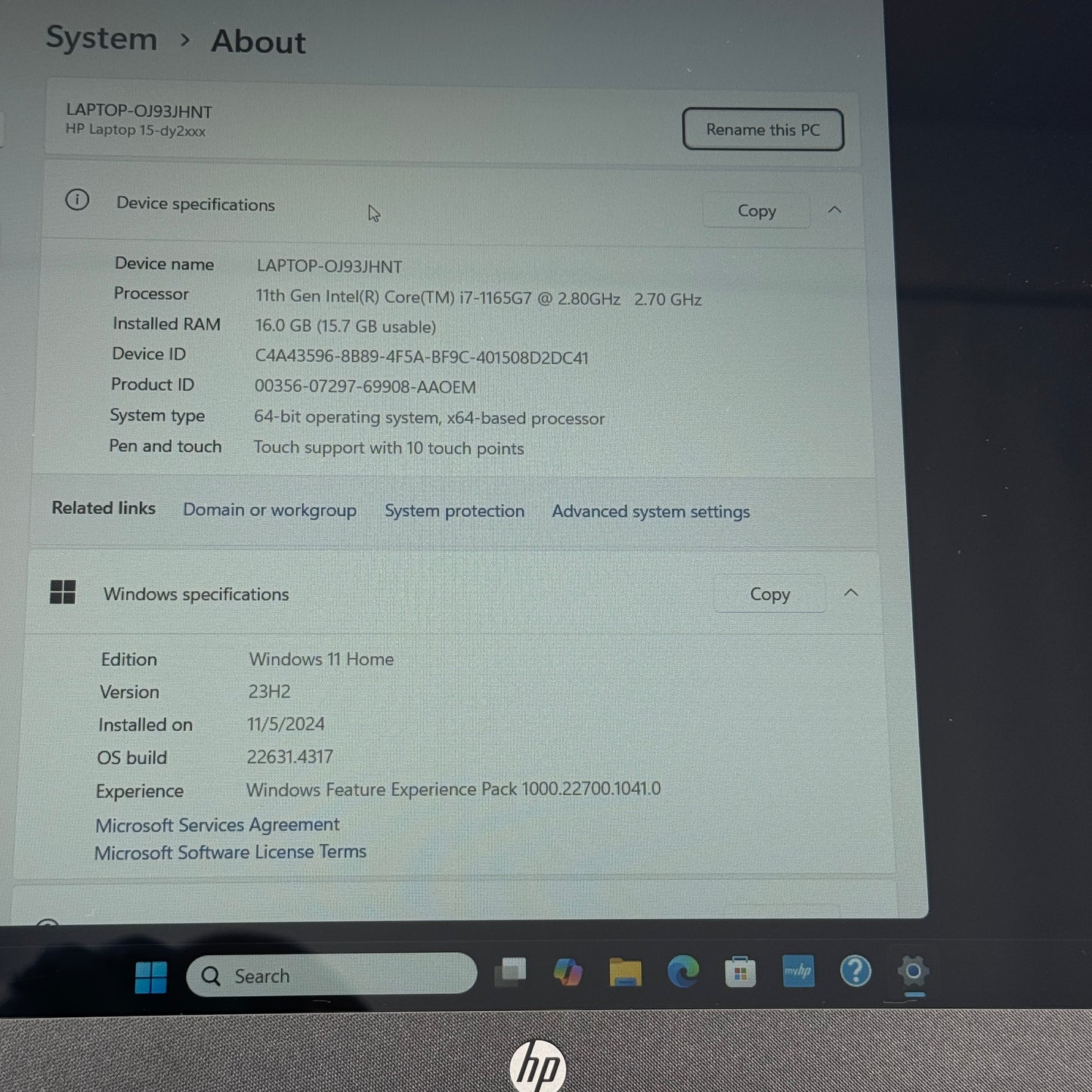Open the myHP app from the taskbar
The height and width of the screenshot is (1092, 1092).
(798, 971)
